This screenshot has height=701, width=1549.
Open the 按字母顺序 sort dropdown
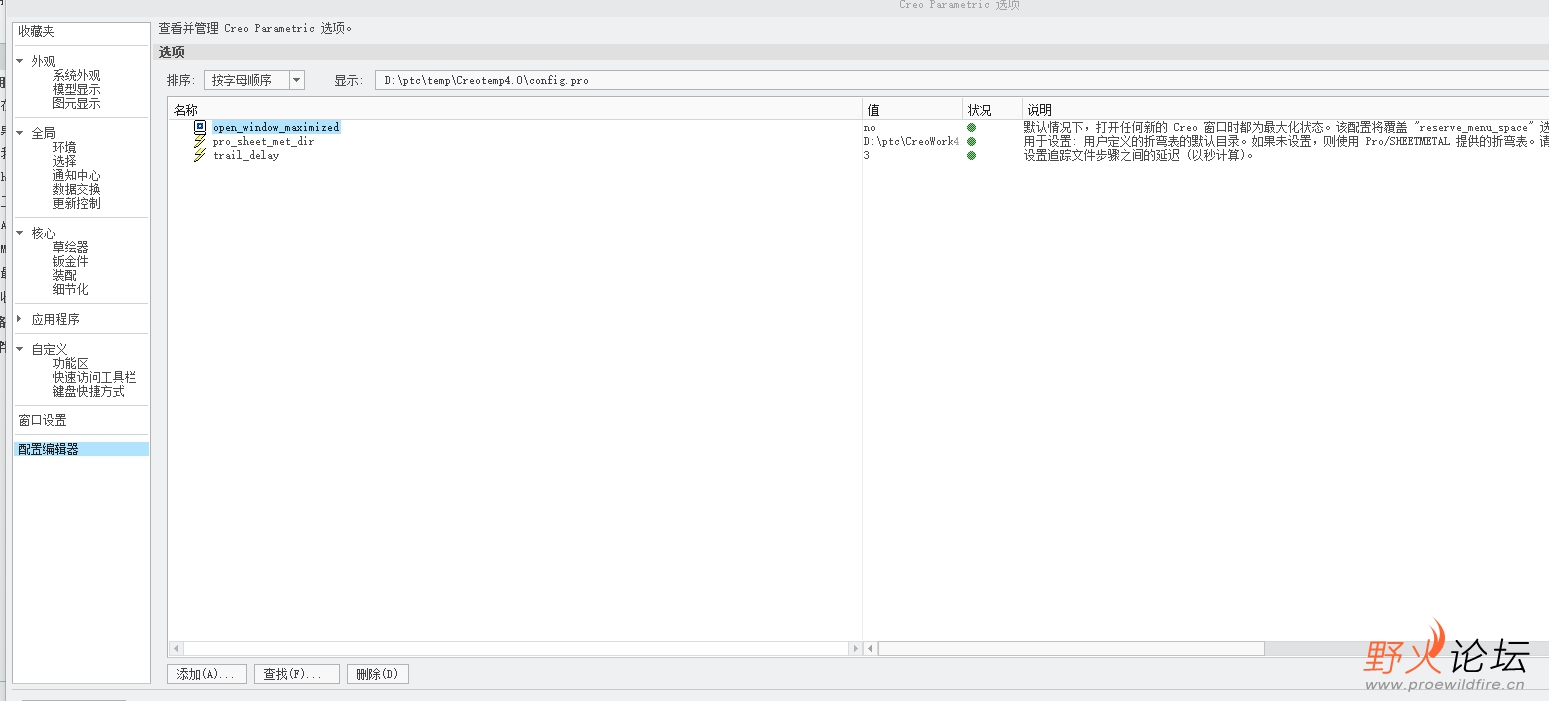296,80
